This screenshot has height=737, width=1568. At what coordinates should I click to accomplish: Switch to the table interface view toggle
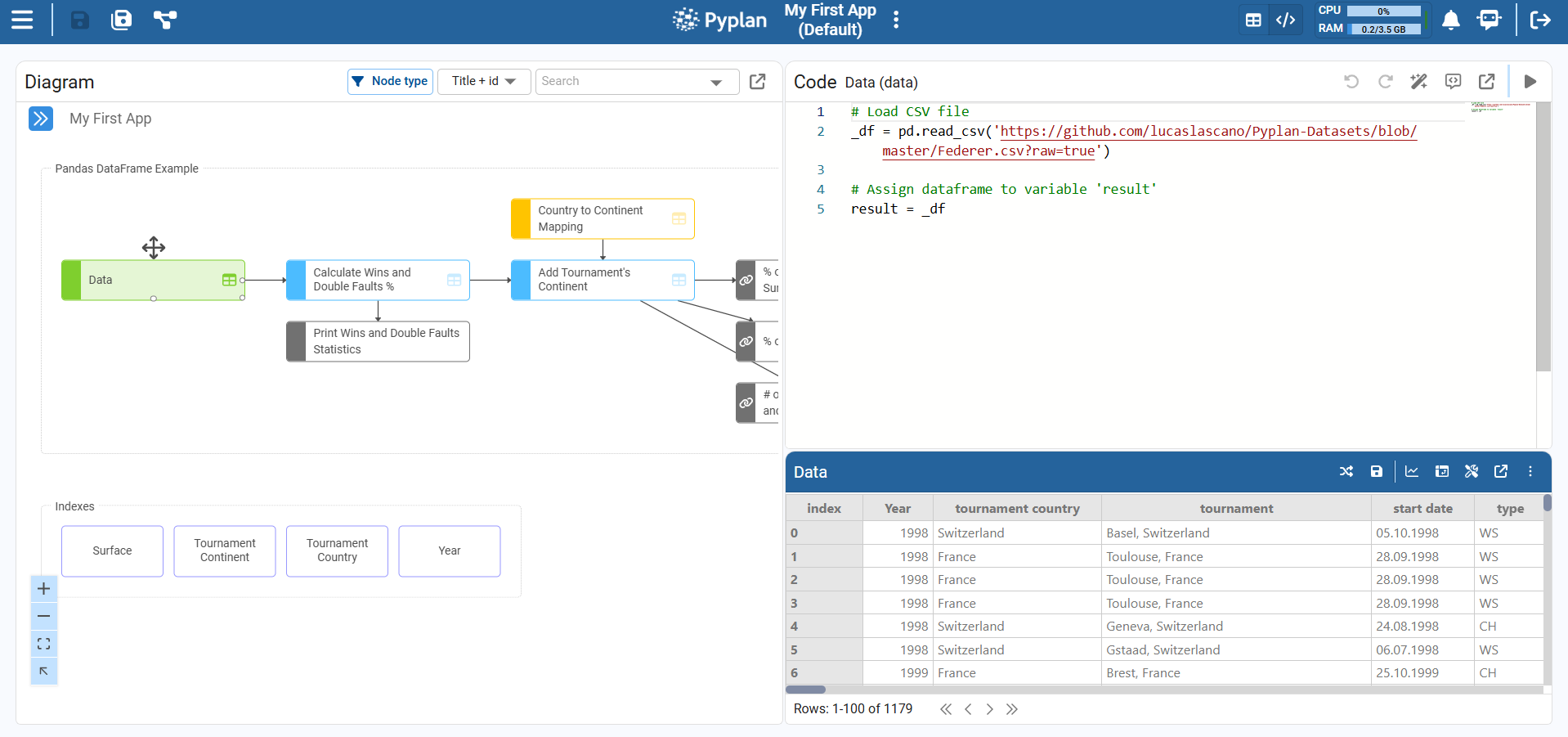(1253, 20)
